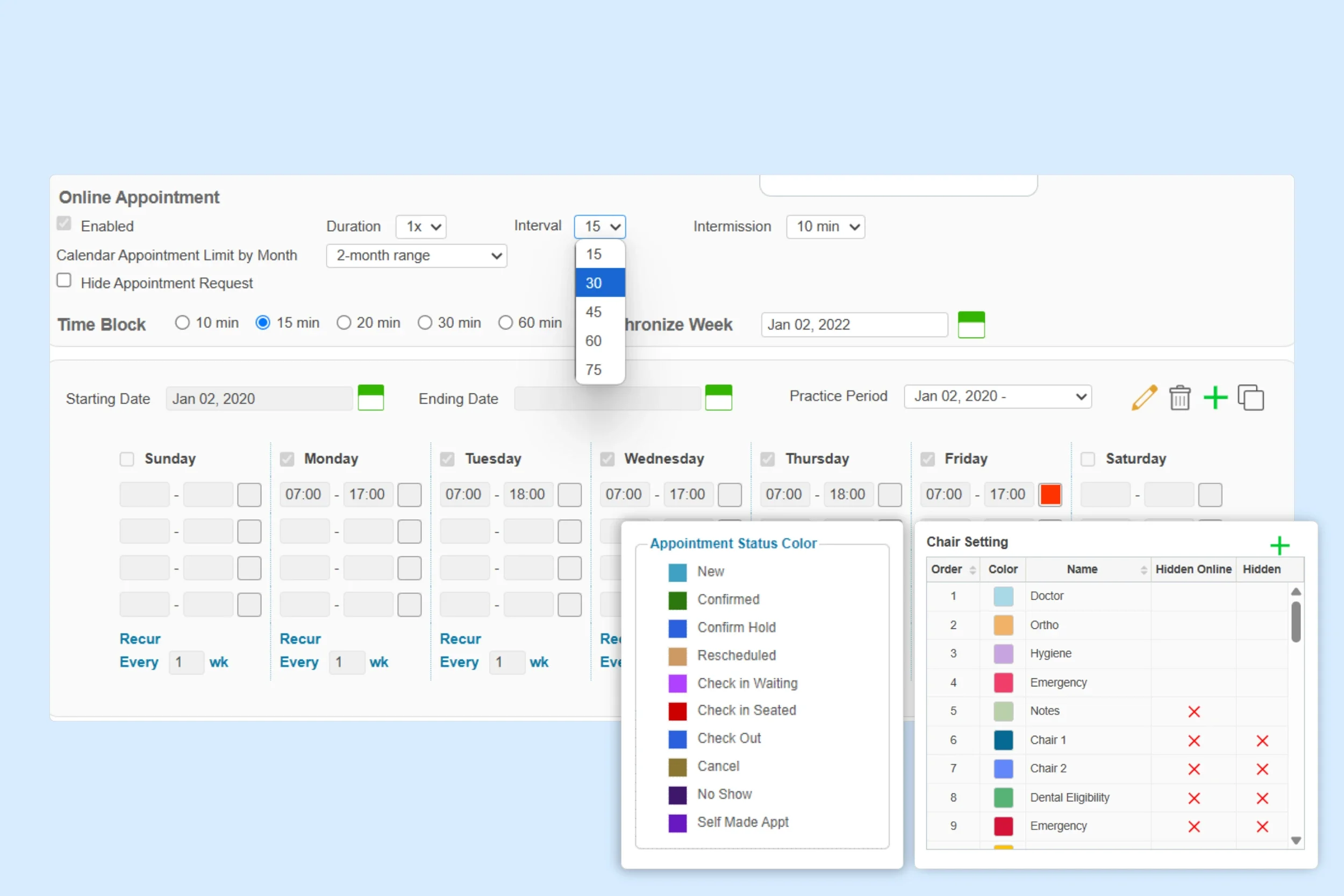Image resolution: width=1344 pixels, height=896 pixels.
Task: Open Ending Date calendar picker icon
Action: 718,397
